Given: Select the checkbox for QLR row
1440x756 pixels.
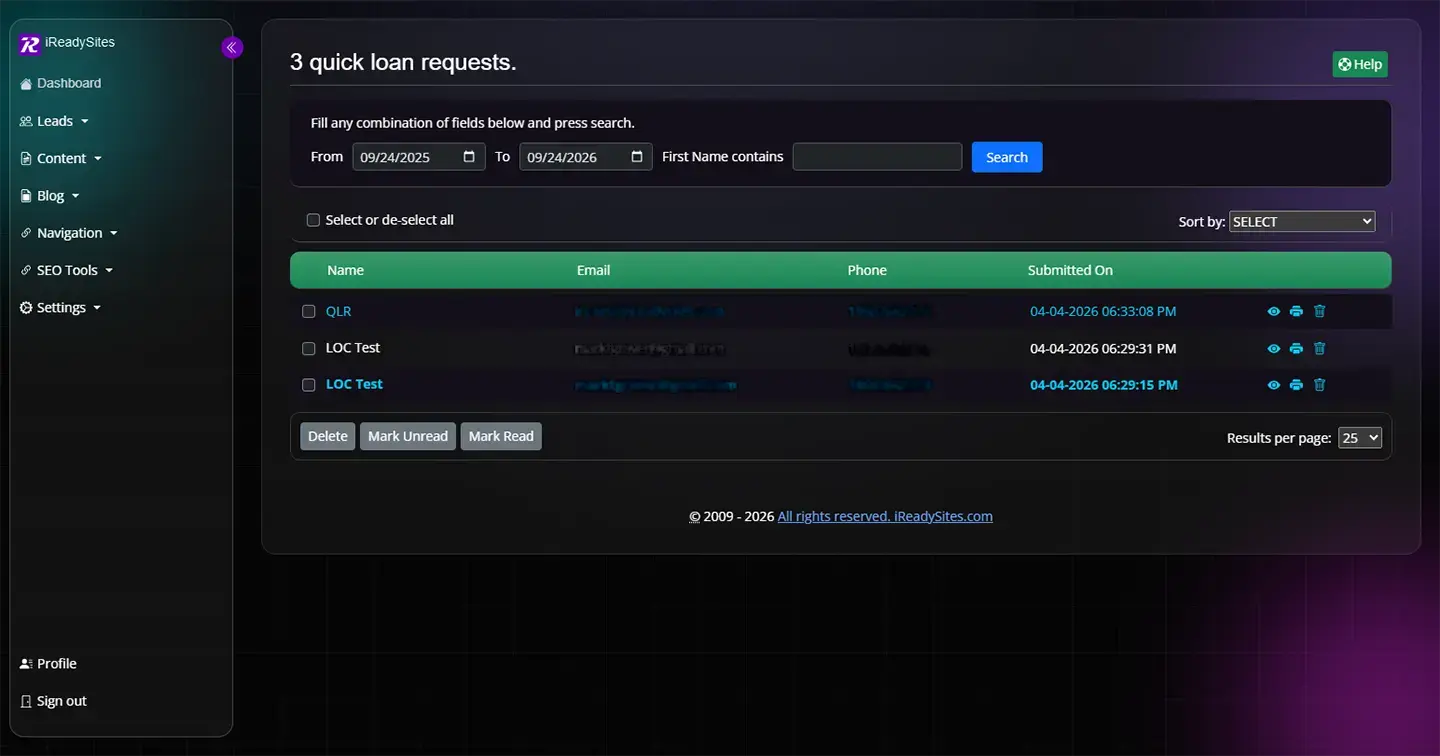Looking at the screenshot, I should point(309,312).
